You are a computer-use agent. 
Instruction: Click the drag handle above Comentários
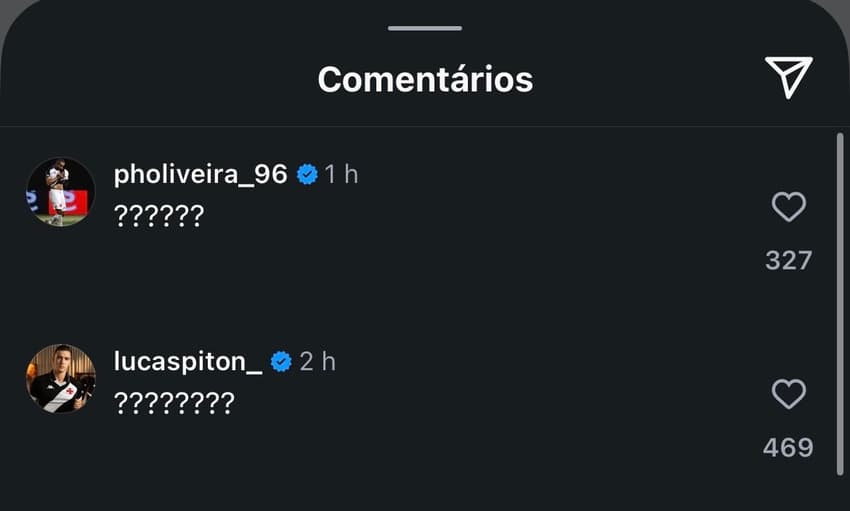425,28
